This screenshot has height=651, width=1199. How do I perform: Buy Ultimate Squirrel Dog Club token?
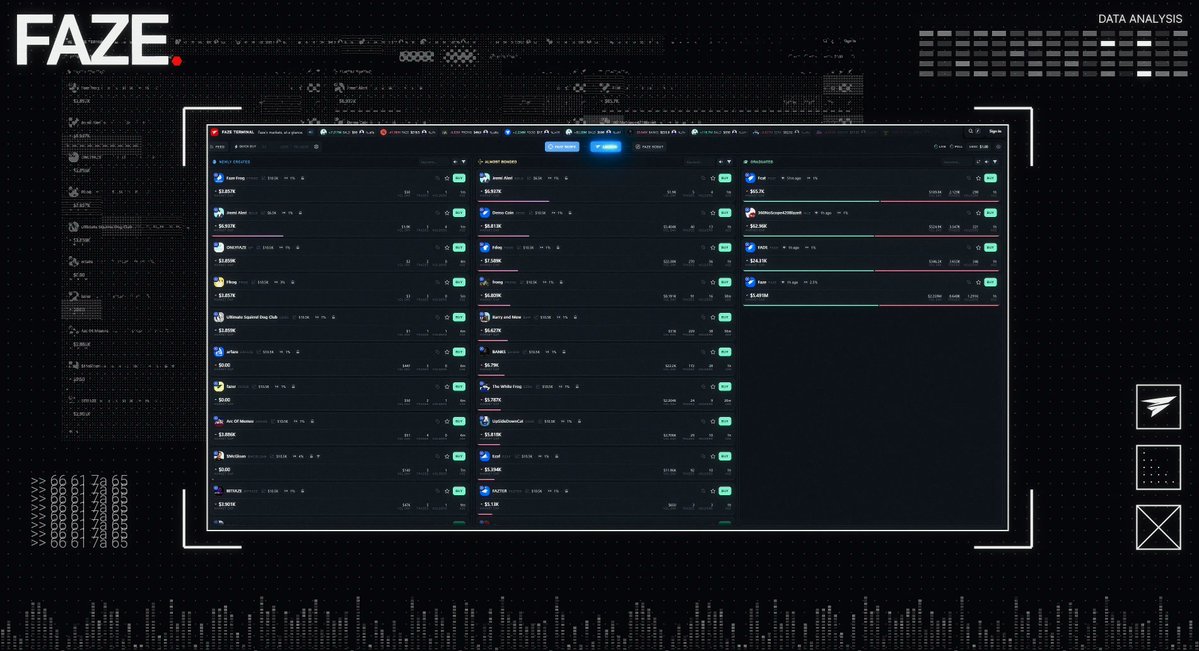tap(459, 317)
